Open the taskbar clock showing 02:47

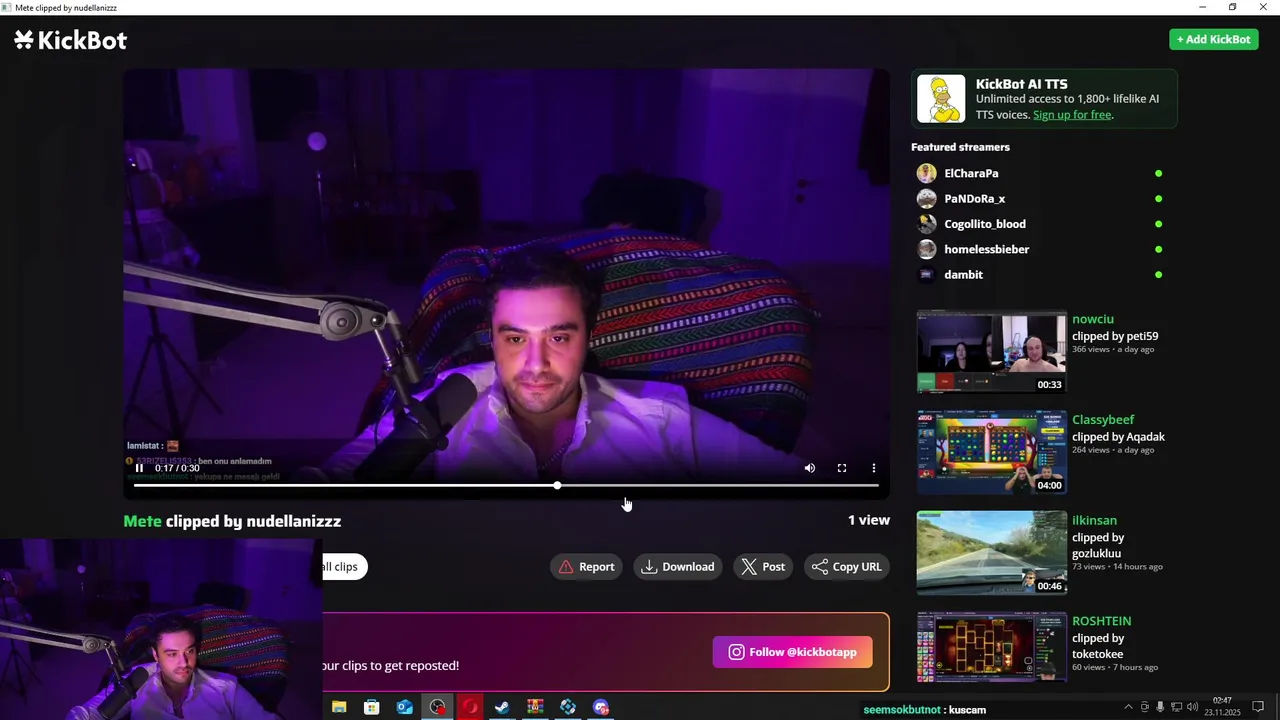tap(1221, 707)
